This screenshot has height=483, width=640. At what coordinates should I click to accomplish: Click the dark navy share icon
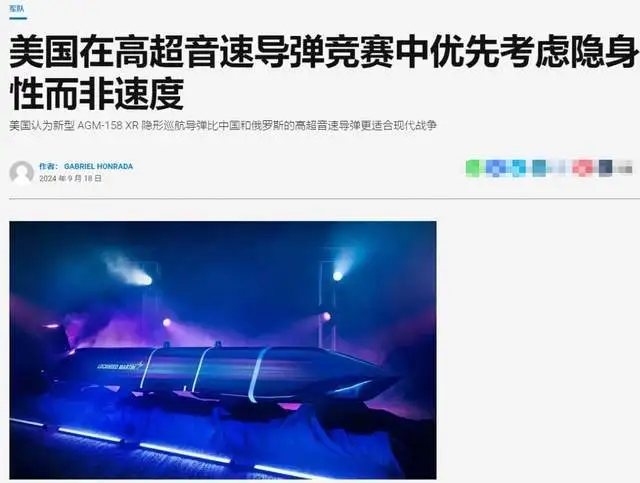click(606, 168)
